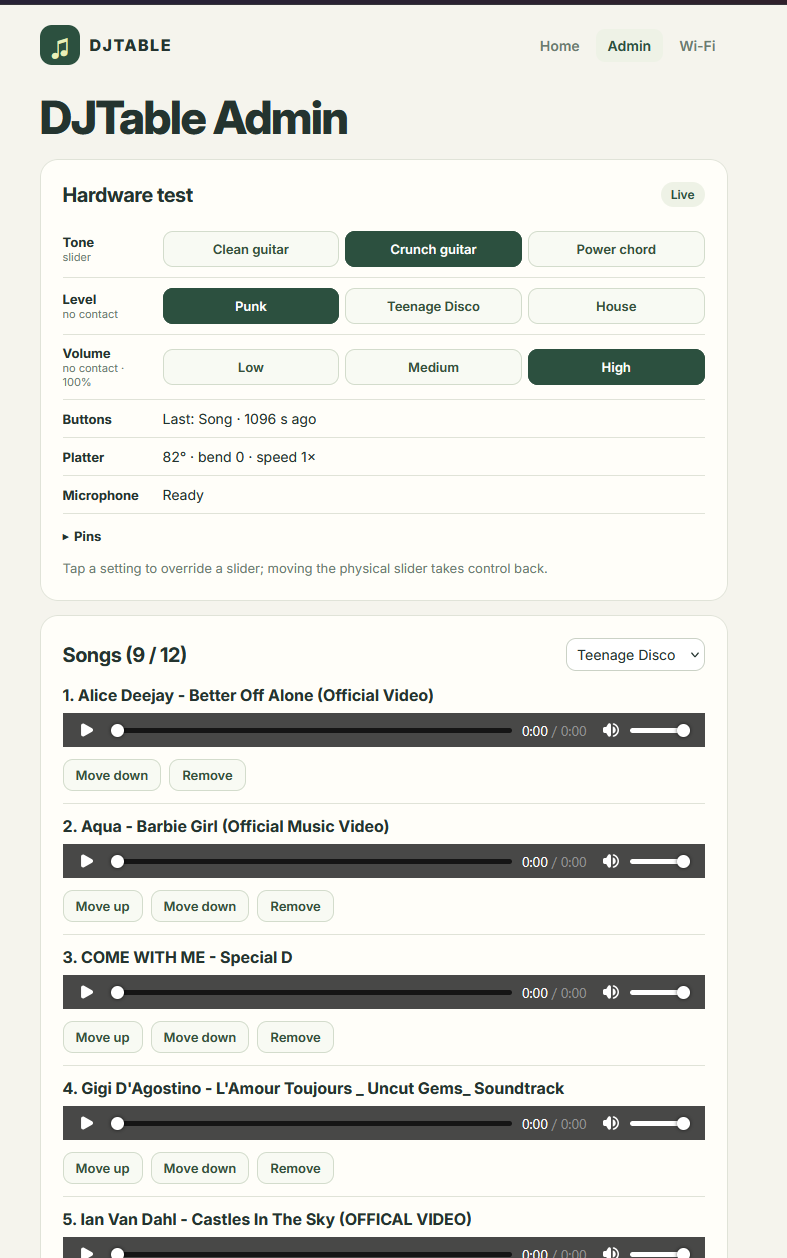Image resolution: width=787 pixels, height=1258 pixels.
Task: Click the 'Hardware test' heading
Action: 128,195
